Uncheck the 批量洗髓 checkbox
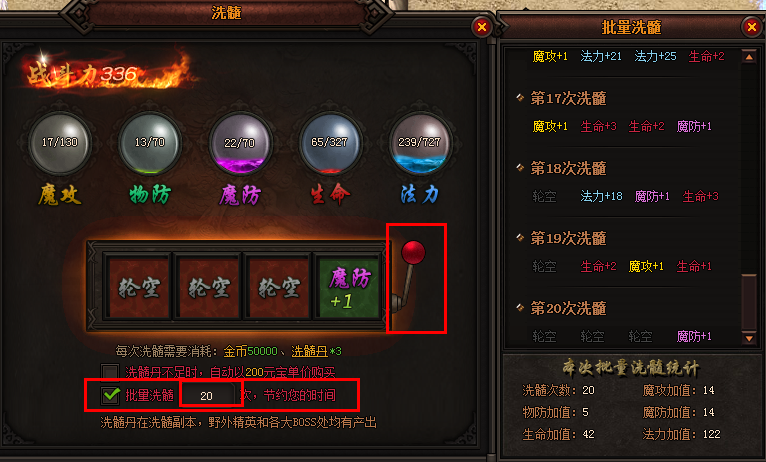Screen dimensions: 766x462 (x=110, y=395)
